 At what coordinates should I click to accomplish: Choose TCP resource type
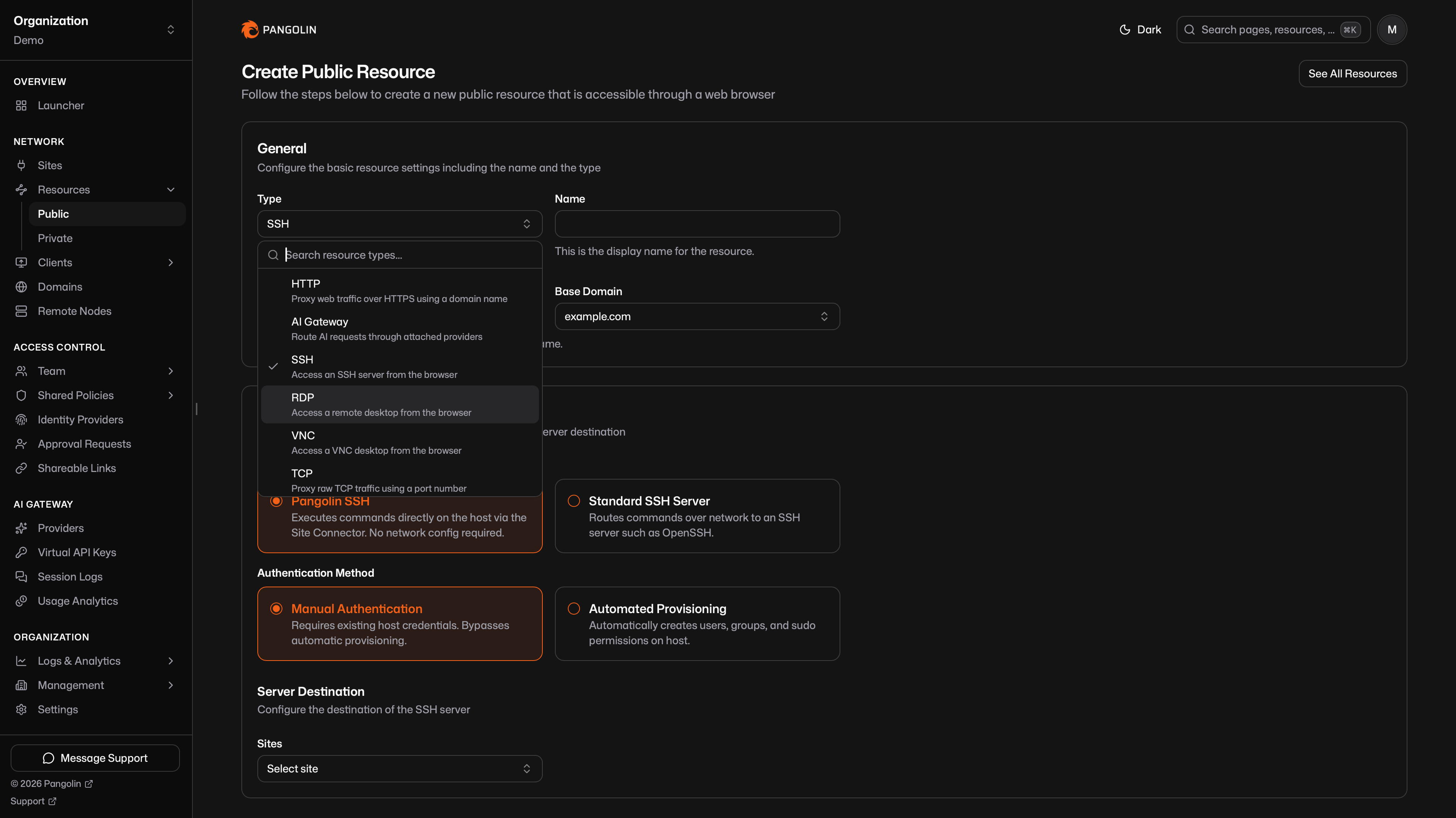(x=400, y=480)
